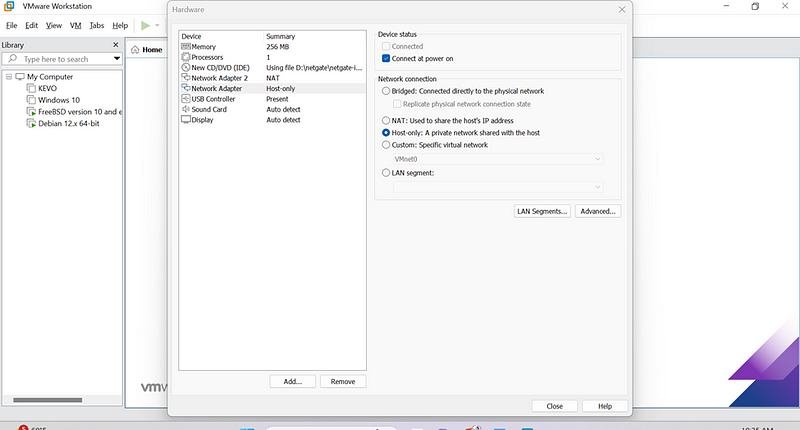Select the KEVO library entry

(47, 88)
